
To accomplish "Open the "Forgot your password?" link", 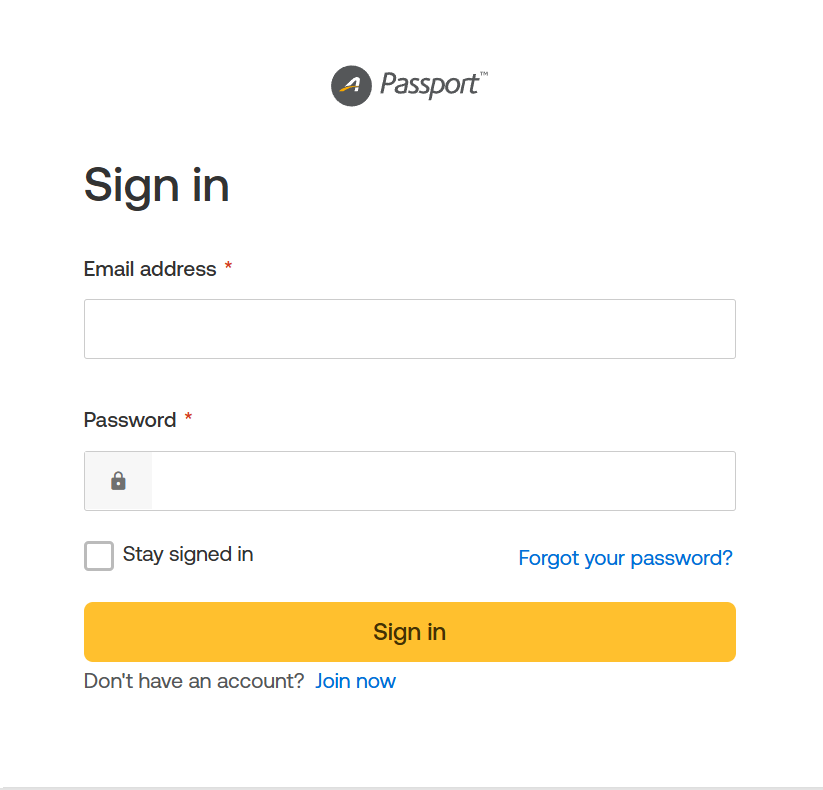I will click(625, 558).
